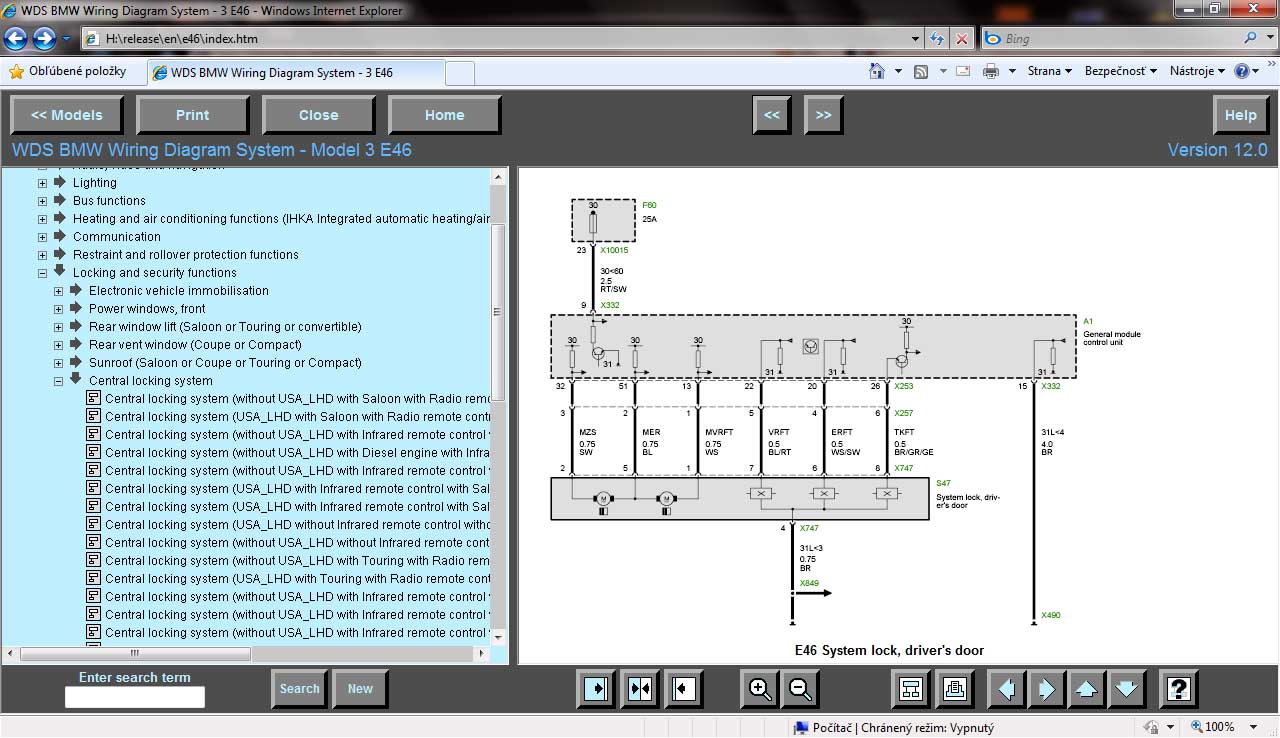
Task: Pan diagram up with the up arrow icon
Action: [x=1085, y=689]
